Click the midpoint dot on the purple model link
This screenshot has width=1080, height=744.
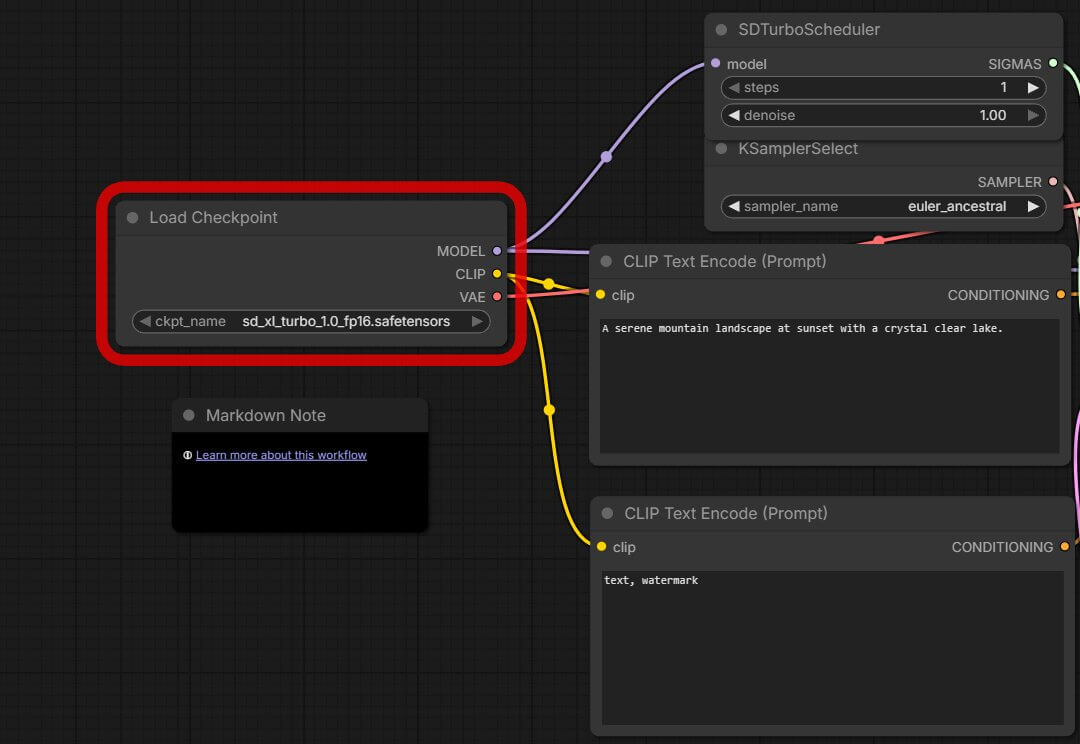606,157
